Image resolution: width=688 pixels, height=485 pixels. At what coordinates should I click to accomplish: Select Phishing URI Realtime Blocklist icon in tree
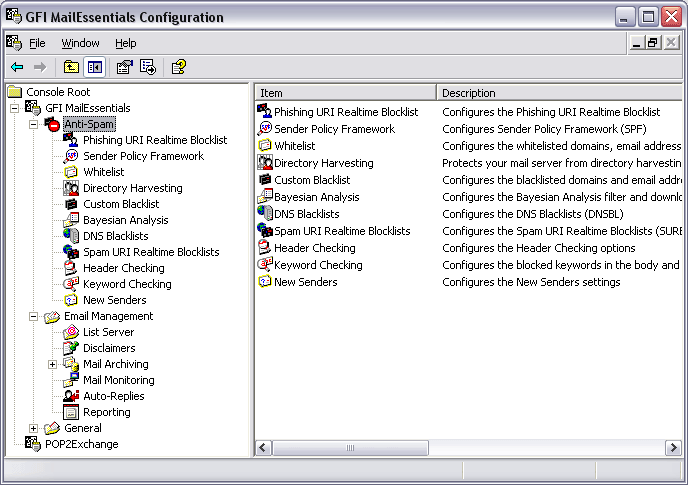[71, 140]
